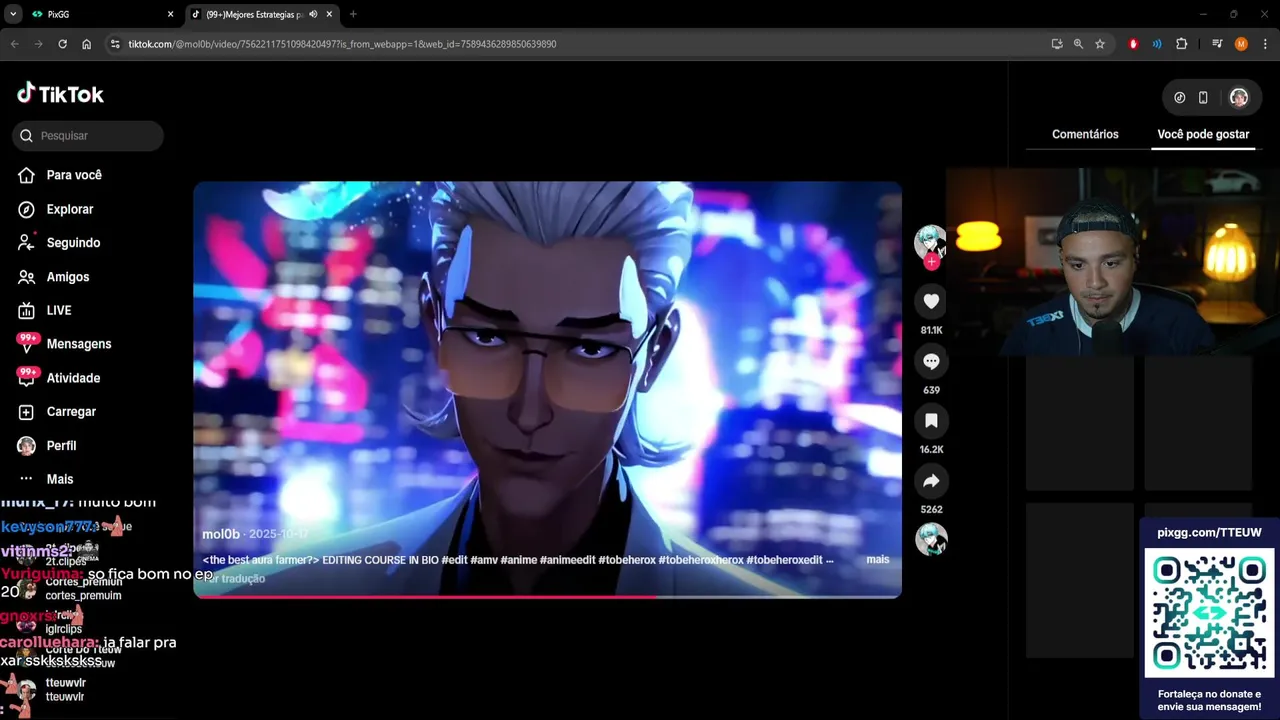Bookmark this page with star icon

1100,44
